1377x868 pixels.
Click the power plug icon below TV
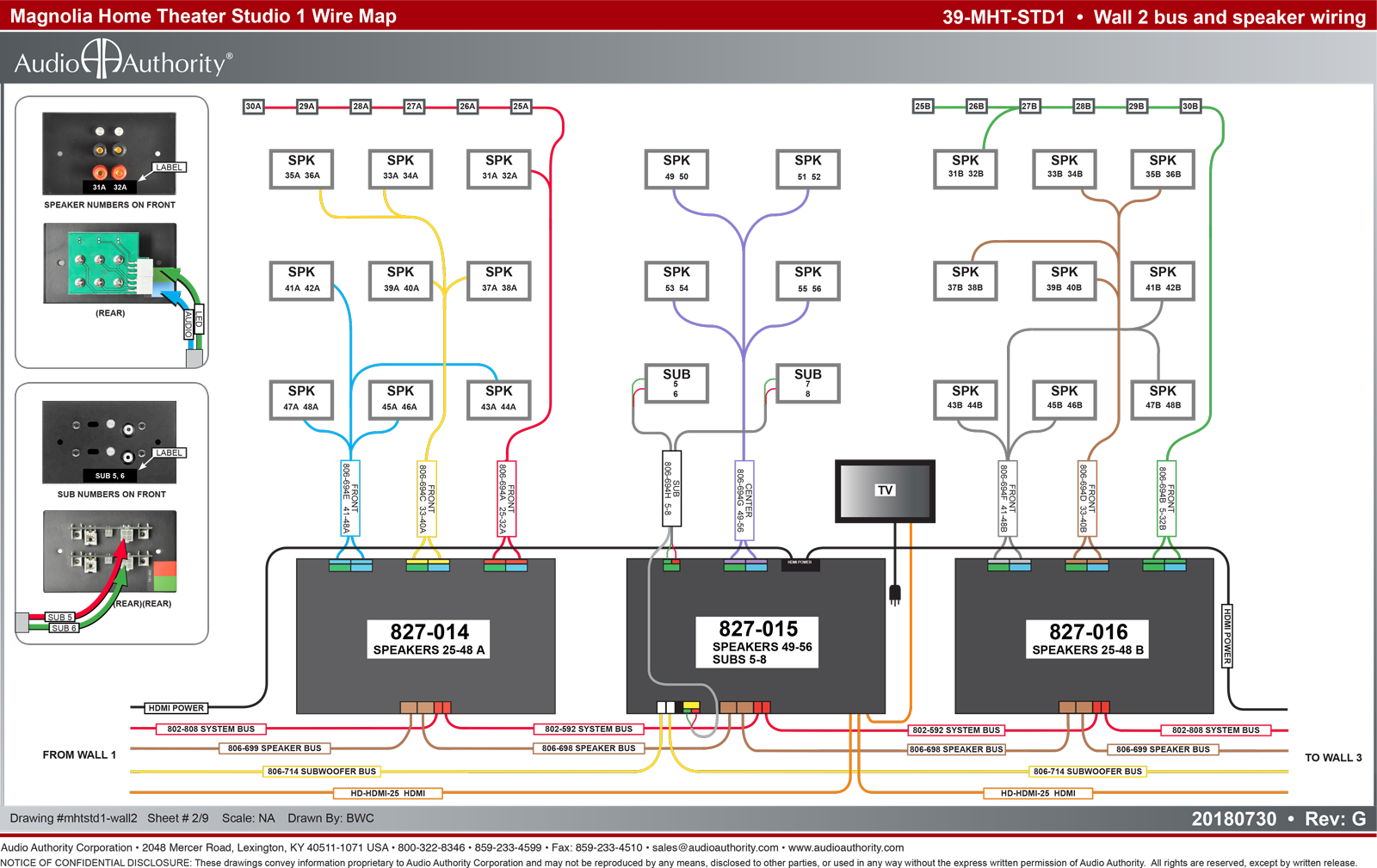[x=895, y=594]
